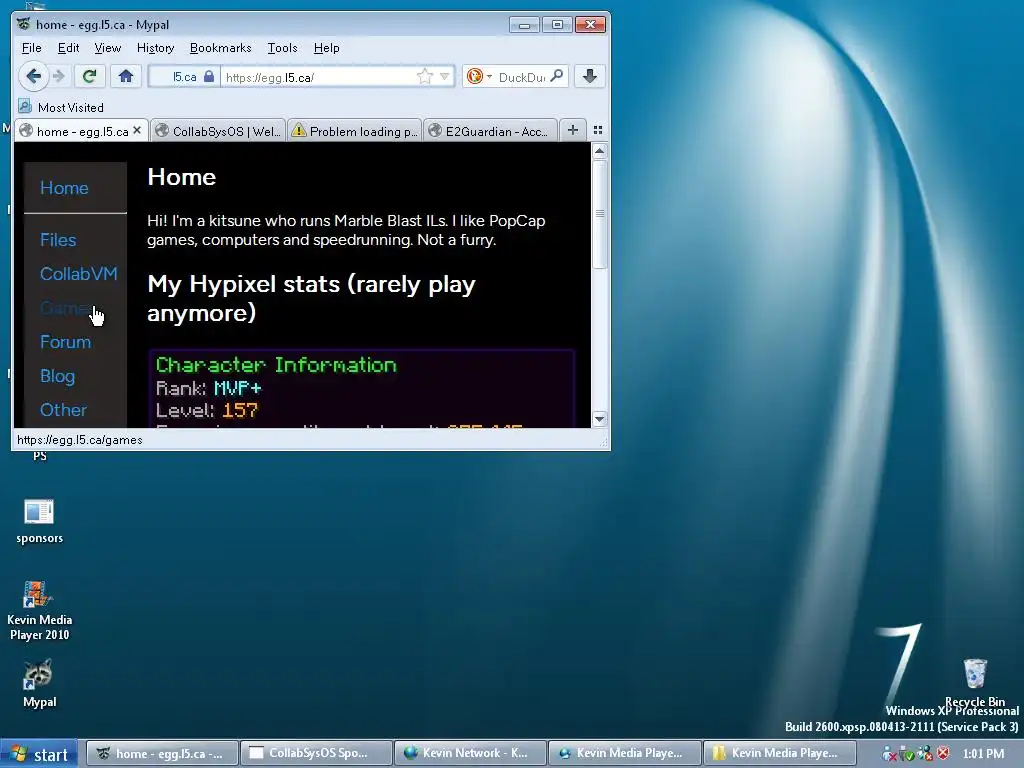This screenshot has width=1024, height=768.
Task: Open a new tab with plus button
Action: pyautogui.click(x=573, y=130)
